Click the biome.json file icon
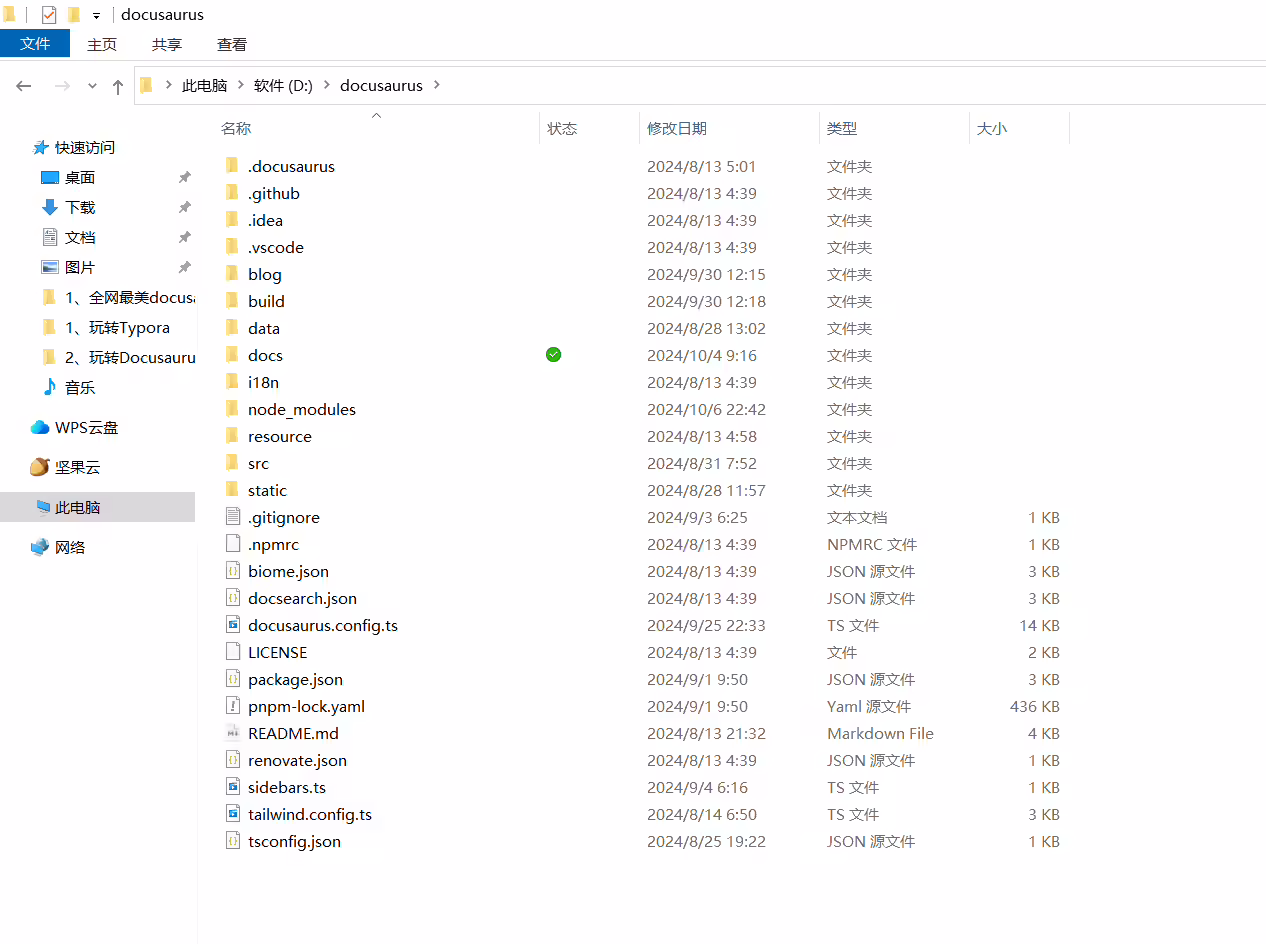The width and height of the screenshot is (1266, 944). [232, 571]
